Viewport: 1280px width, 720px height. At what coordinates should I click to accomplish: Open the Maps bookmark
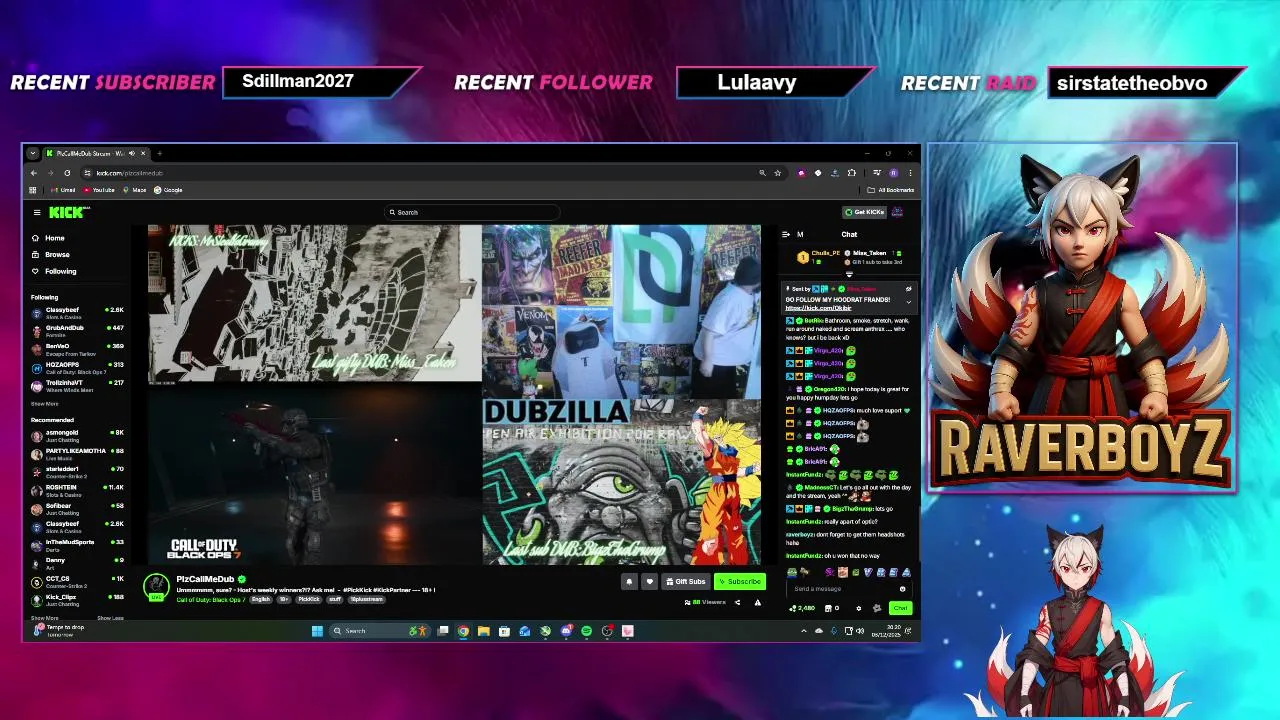[x=135, y=190]
